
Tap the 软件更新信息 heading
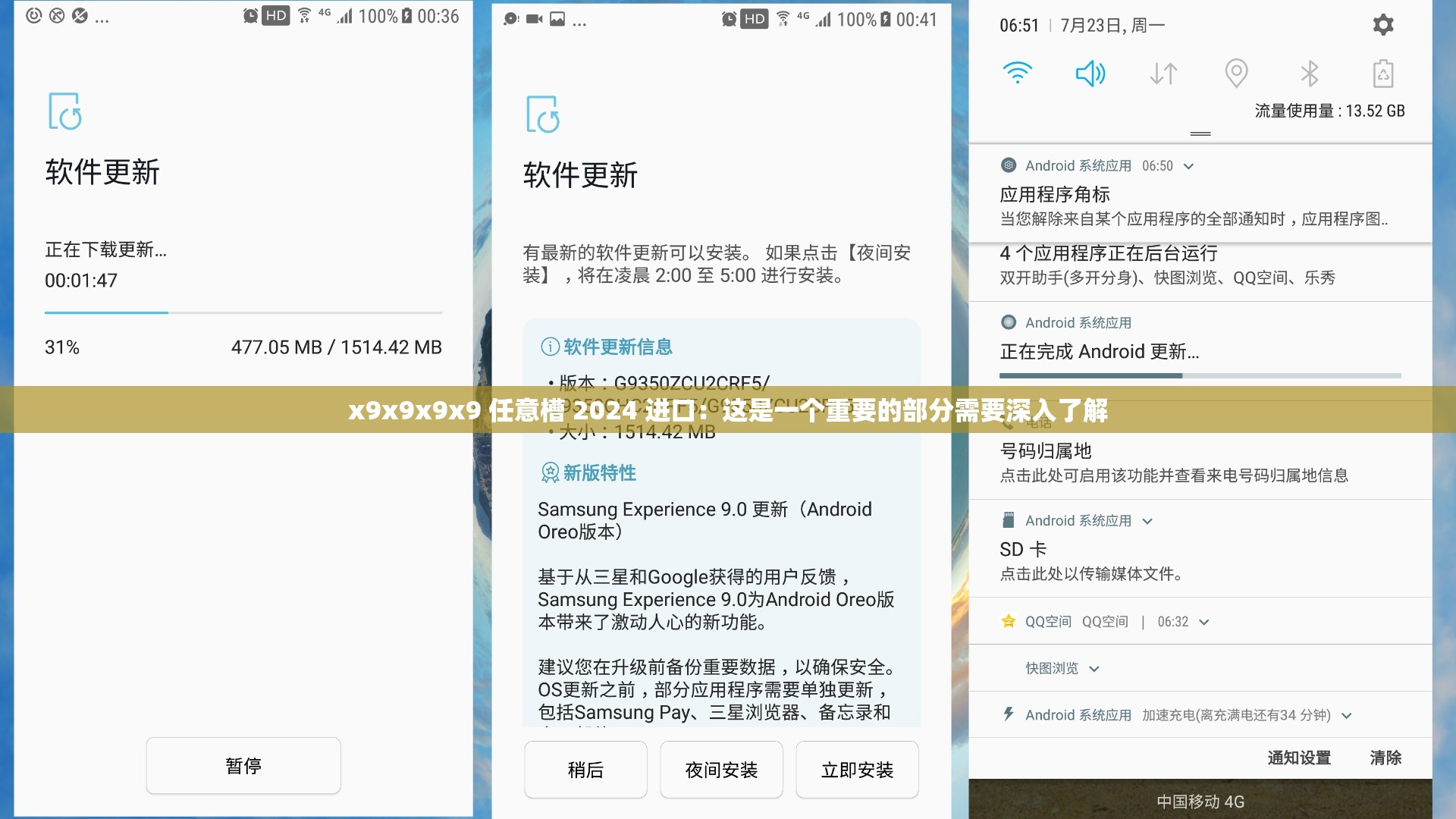[x=617, y=347]
